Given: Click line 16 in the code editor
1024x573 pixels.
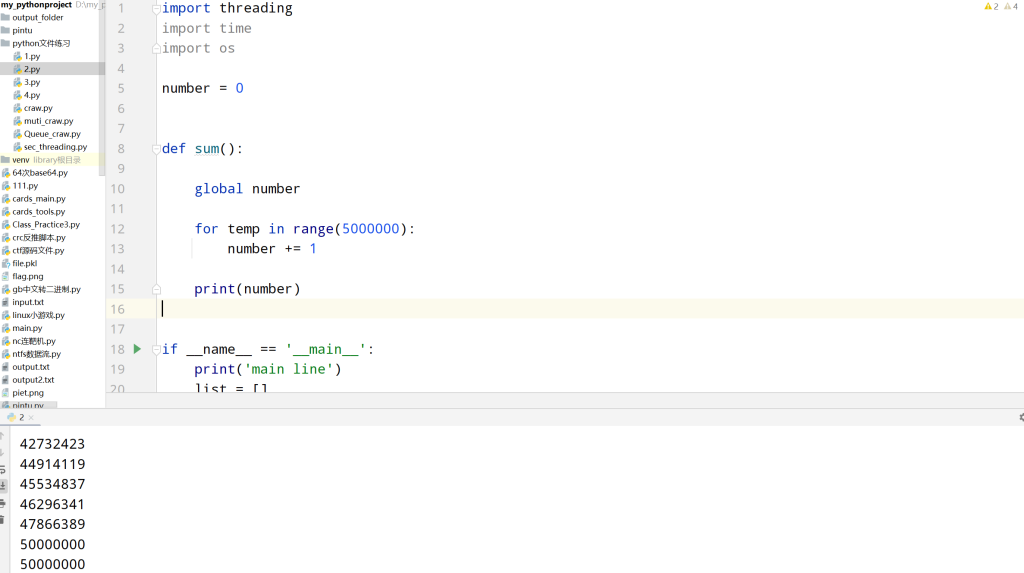Looking at the screenshot, I should (x=500, y=309).
